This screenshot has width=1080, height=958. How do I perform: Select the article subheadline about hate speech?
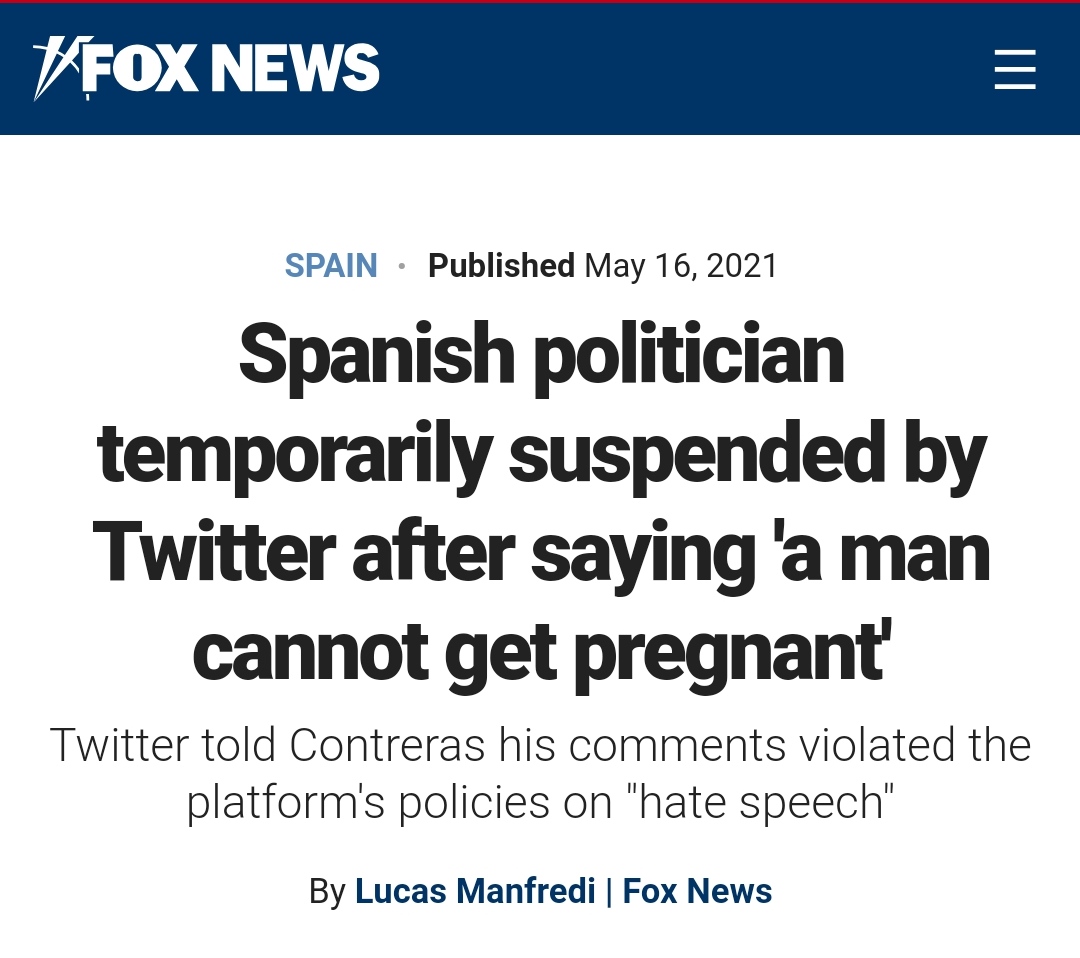(x=540, y=773)
